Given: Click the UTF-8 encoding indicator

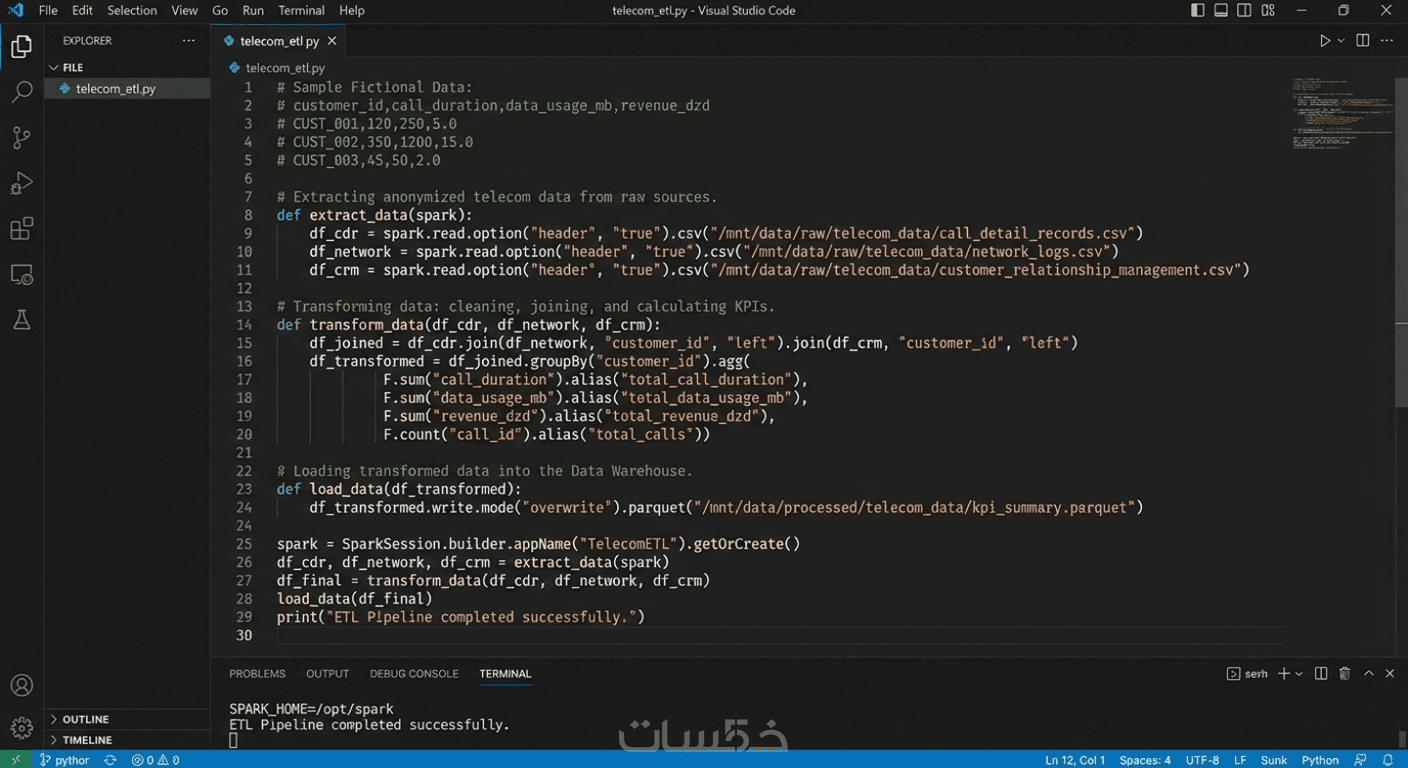Looking at the screenshot, I should tap(1202, 760).
